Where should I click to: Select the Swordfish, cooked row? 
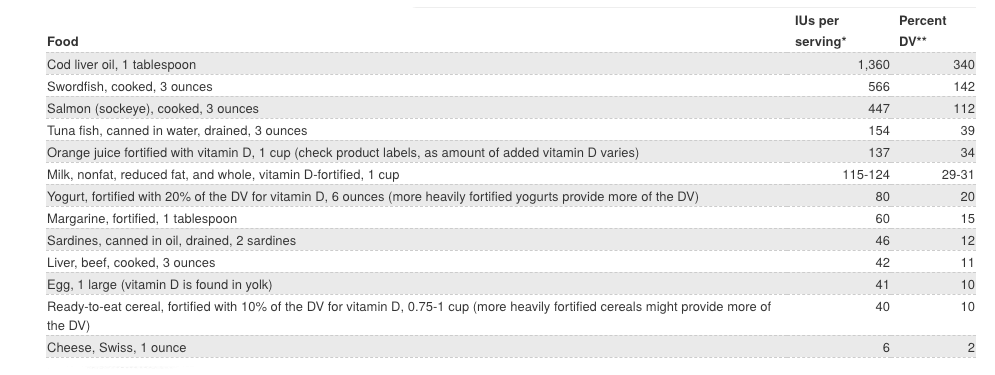[511, 87]
